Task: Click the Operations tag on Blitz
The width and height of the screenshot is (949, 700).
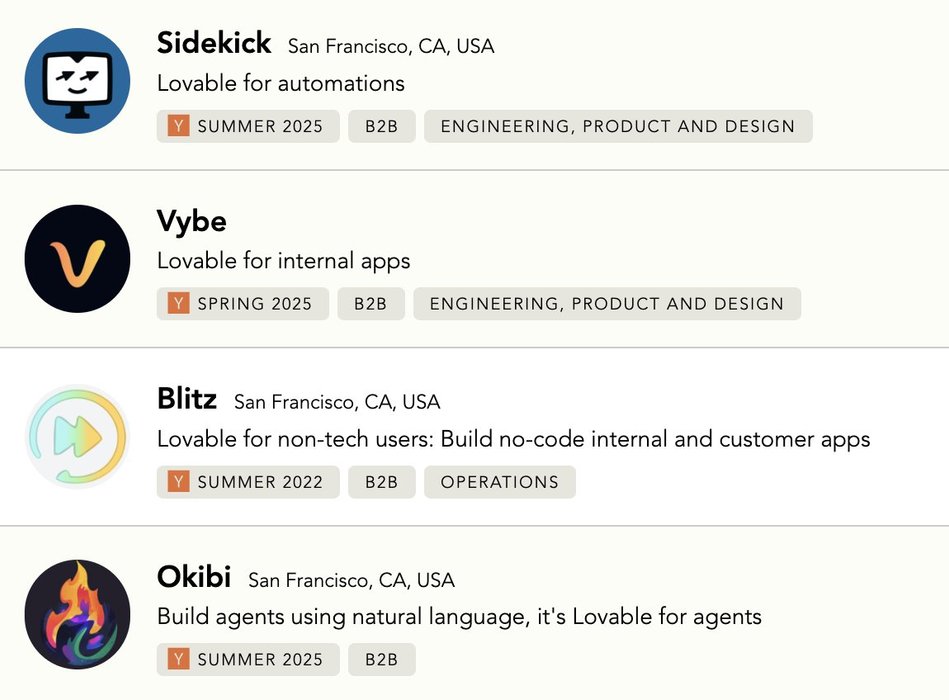Action: 500,482
